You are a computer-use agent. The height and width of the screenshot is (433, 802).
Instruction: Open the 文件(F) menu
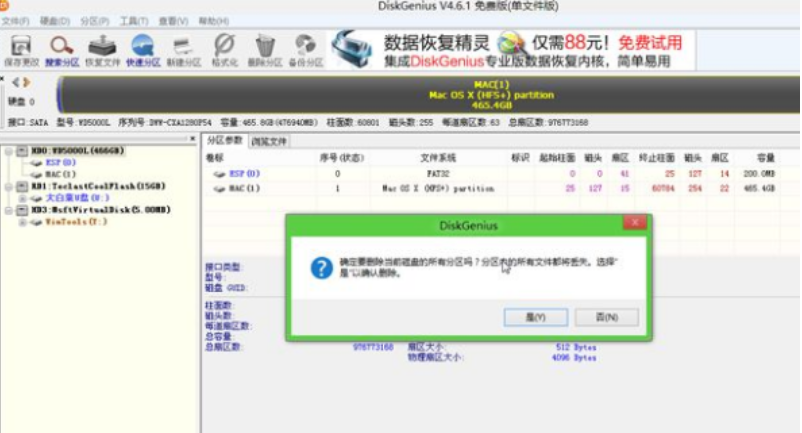(16, 20)
